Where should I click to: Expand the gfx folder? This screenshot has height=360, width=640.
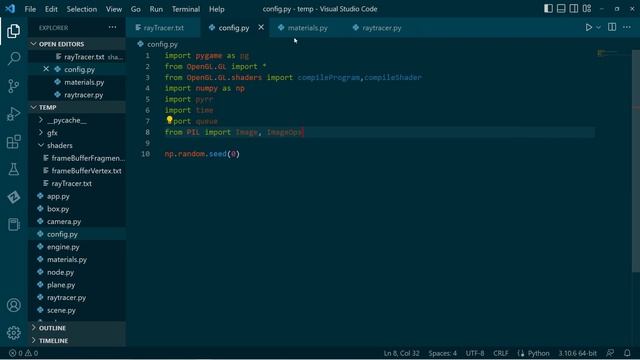tap(77, 133)
